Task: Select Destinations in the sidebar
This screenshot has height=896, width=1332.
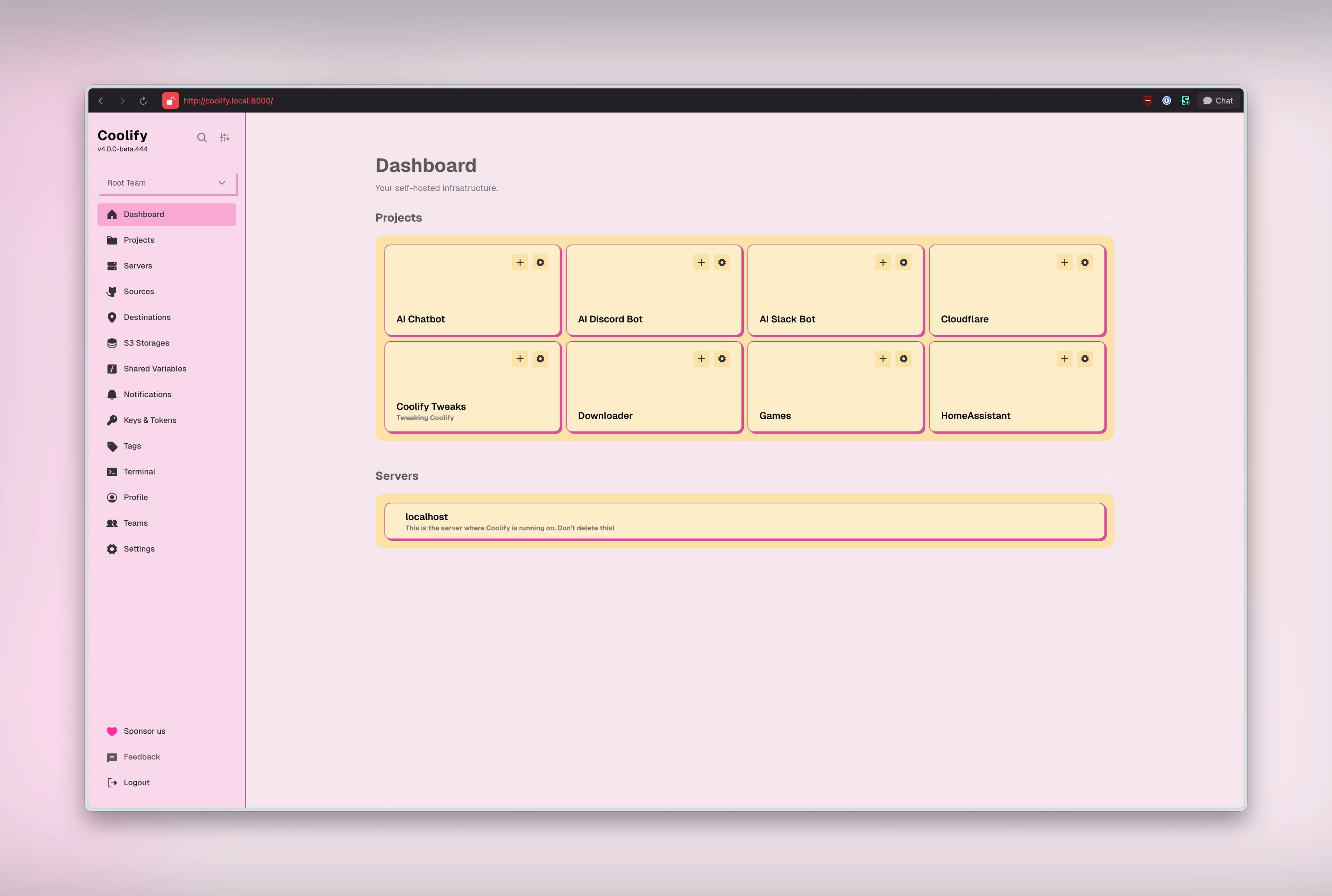Action: pos(147,317)
